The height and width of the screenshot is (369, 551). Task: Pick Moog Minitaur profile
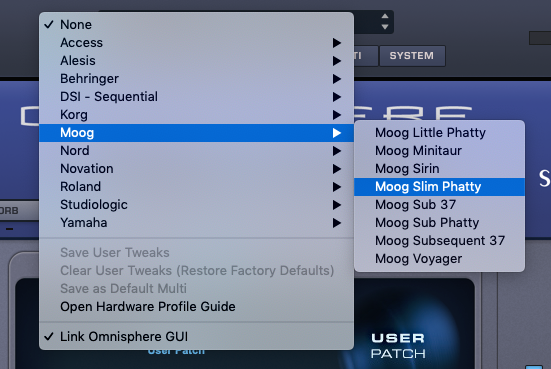coord(440,151)
